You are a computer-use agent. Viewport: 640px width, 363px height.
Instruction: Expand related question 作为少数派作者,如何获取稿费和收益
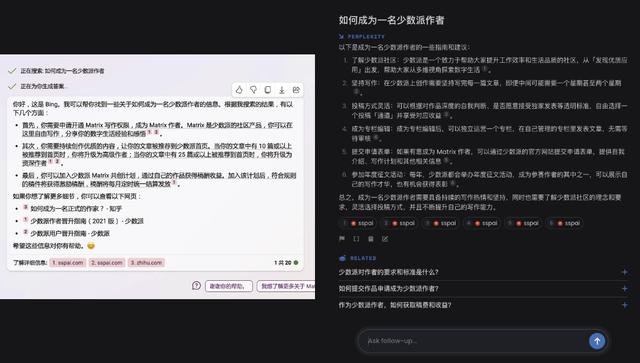click(483, 305)
